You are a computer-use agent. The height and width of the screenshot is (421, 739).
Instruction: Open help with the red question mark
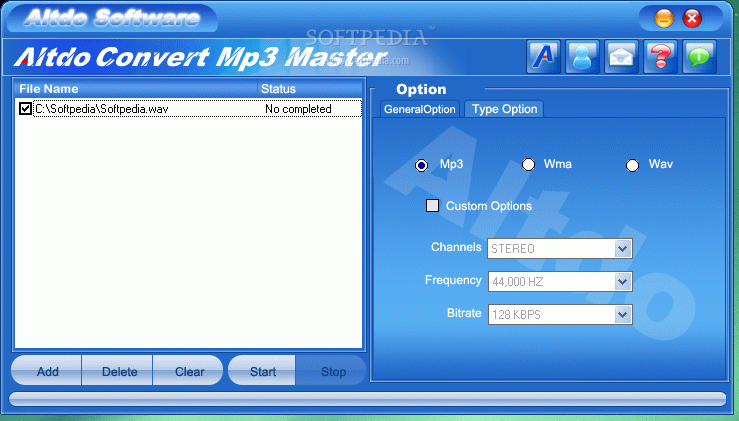(660, 57)
